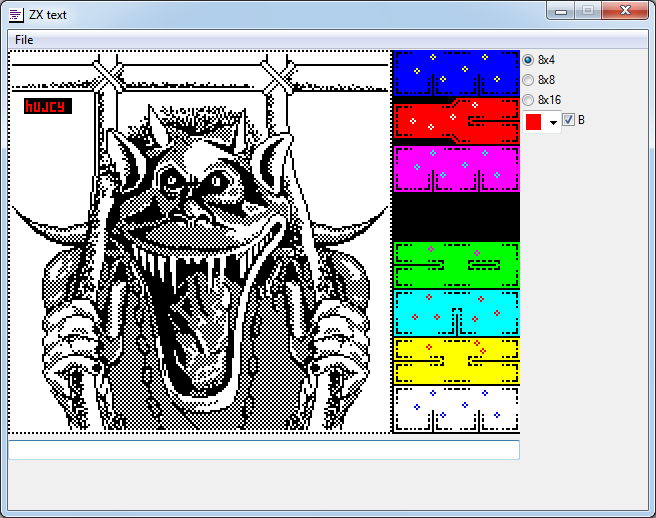Select the 8x8 font size option
The width and height of the screenshot is (656, 518).
point(540,79)
